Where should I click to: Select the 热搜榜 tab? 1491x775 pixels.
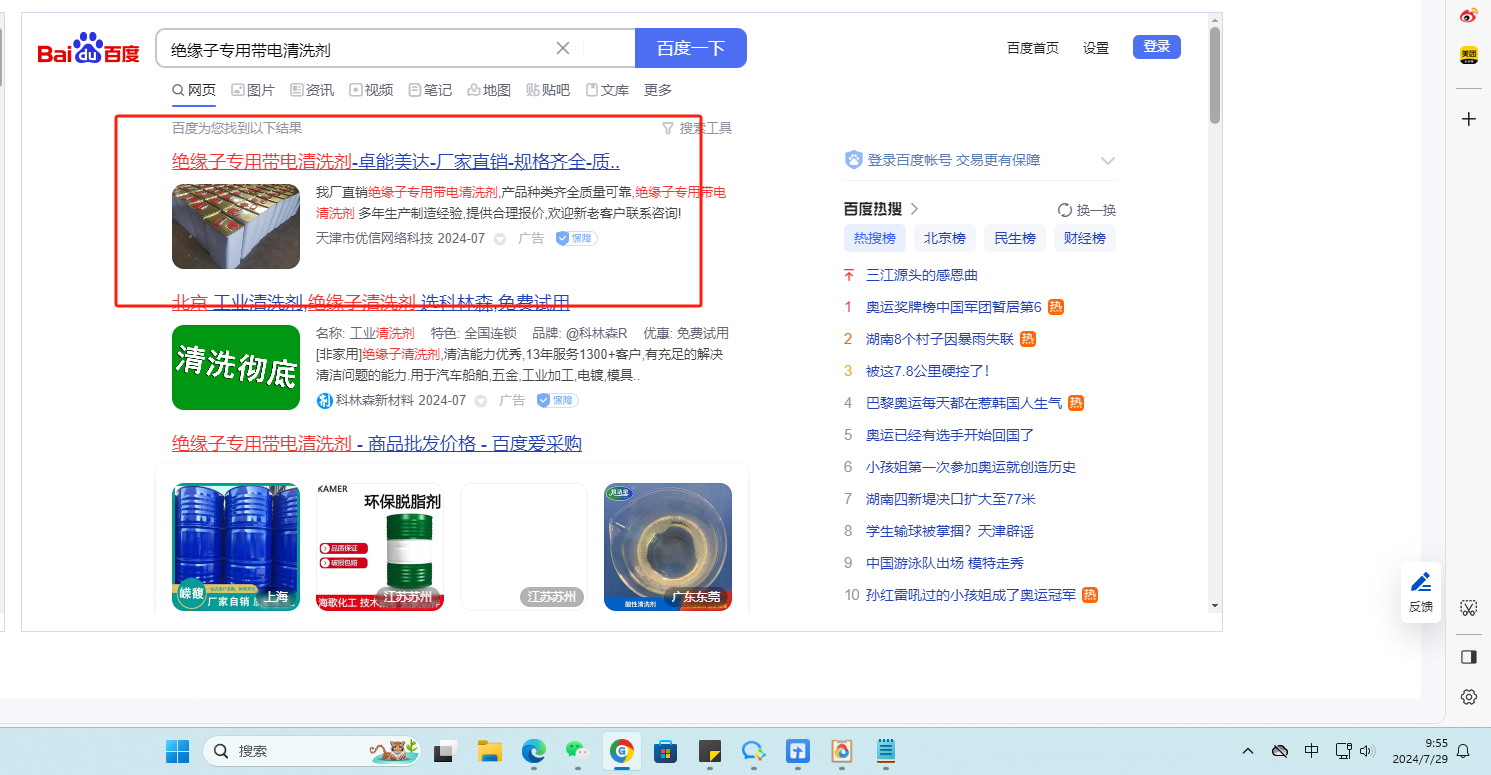click(x=875, y=238)
